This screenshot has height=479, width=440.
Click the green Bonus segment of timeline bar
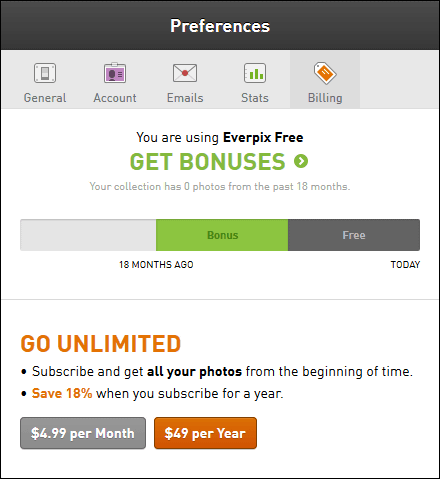222,235
